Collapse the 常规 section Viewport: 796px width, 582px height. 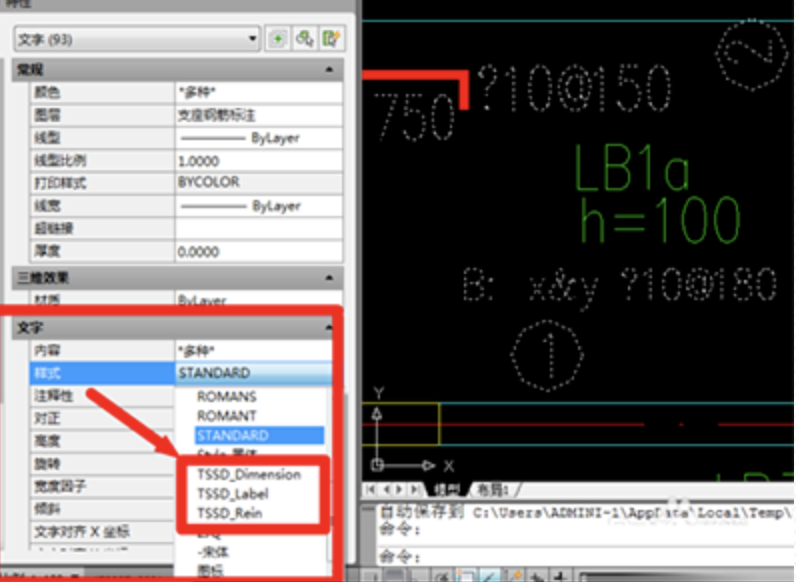[329, 69]
